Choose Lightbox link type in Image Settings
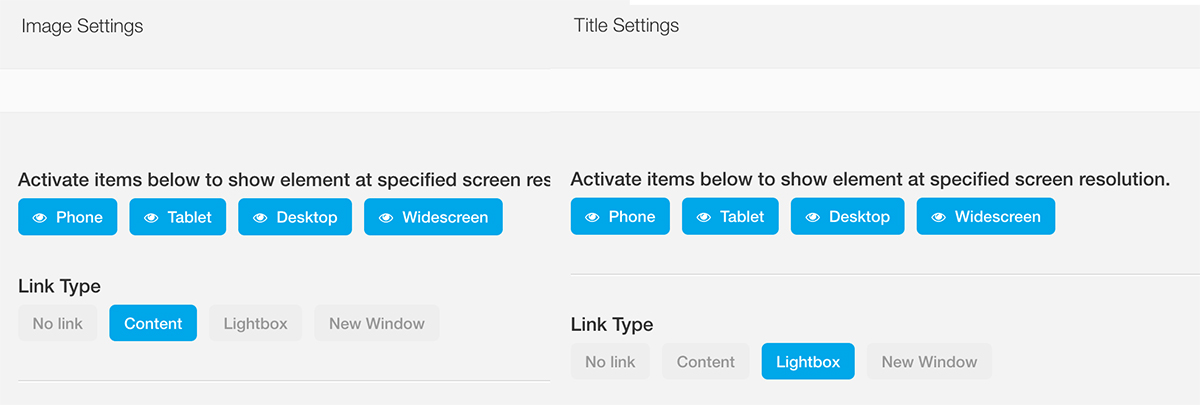The width and height of the screenshot is (1200, 405). click(x=255, y=324)
